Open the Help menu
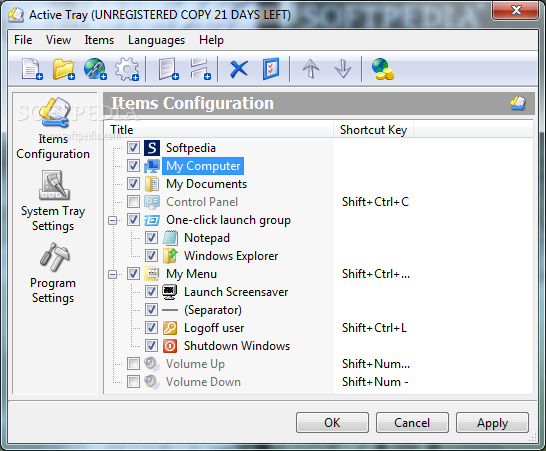Viewport: 546px width, 451px height. coord(211,40)
